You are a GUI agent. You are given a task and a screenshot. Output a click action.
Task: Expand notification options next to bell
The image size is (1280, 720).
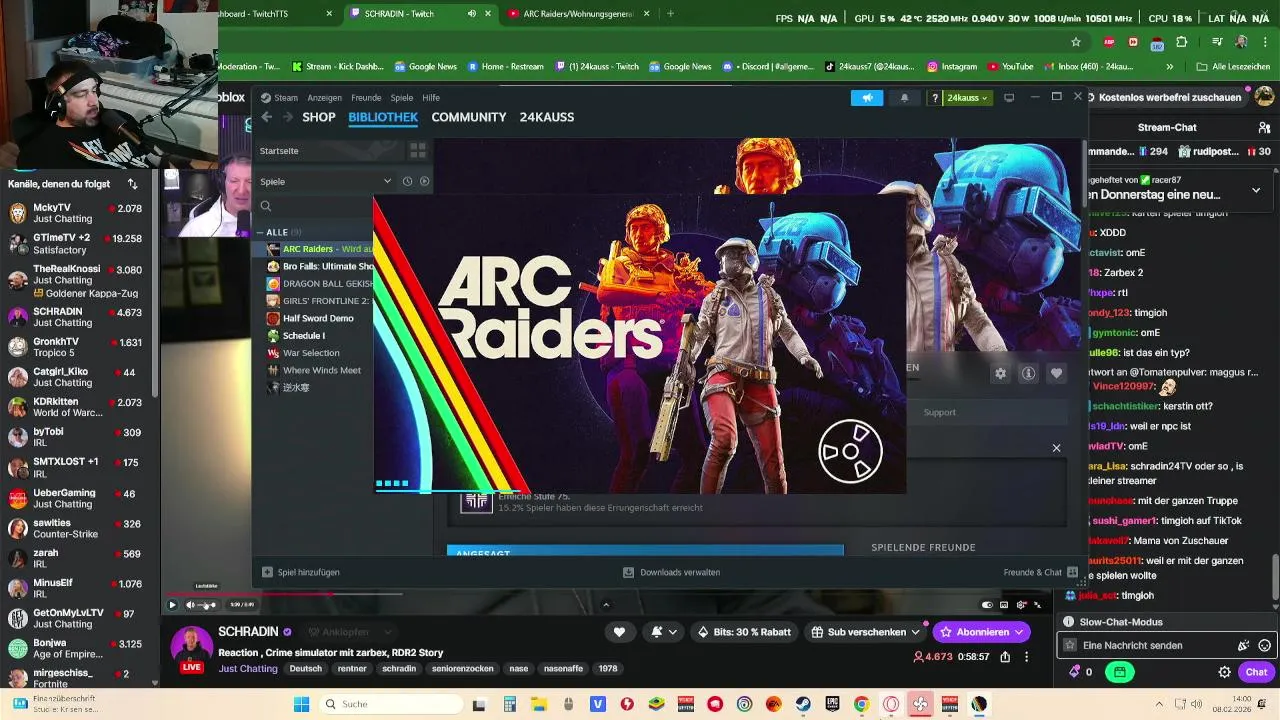point(672,632)
